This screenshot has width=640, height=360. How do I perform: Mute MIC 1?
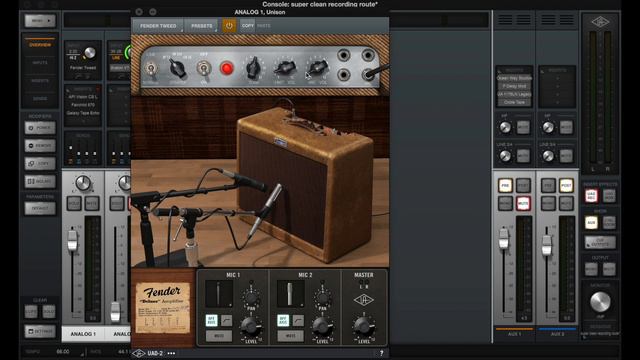pyautogui.click(x=219, y=336)
